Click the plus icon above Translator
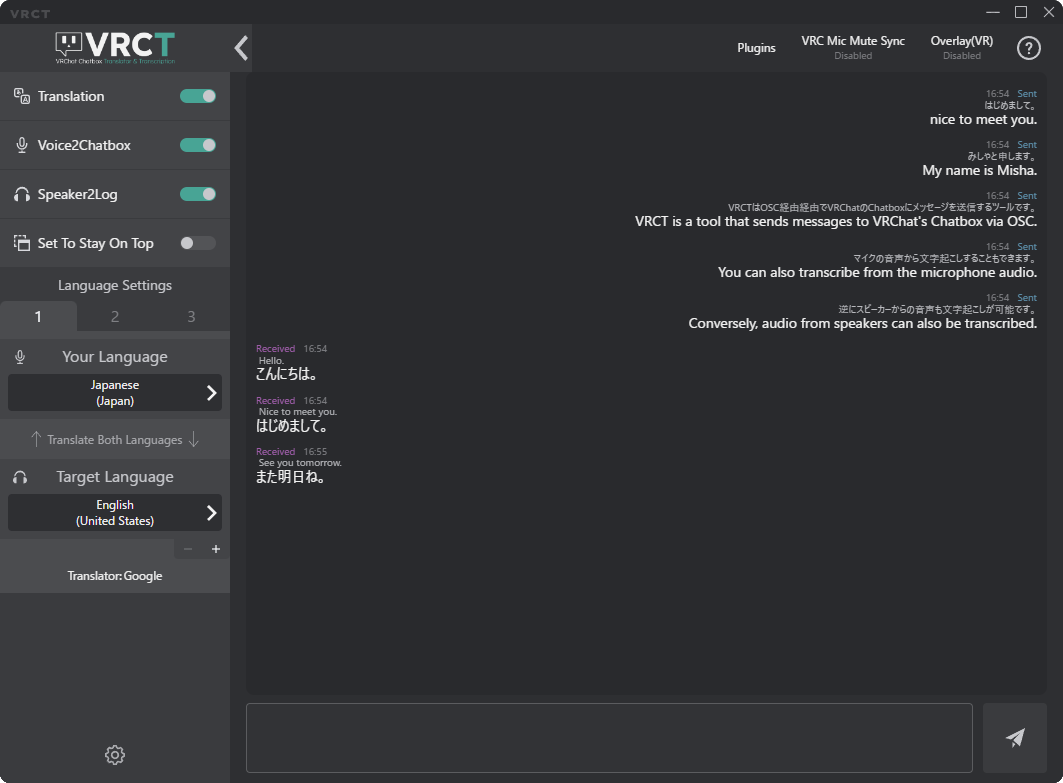Viewport: 1063px width, 783px height. point(216,549)
